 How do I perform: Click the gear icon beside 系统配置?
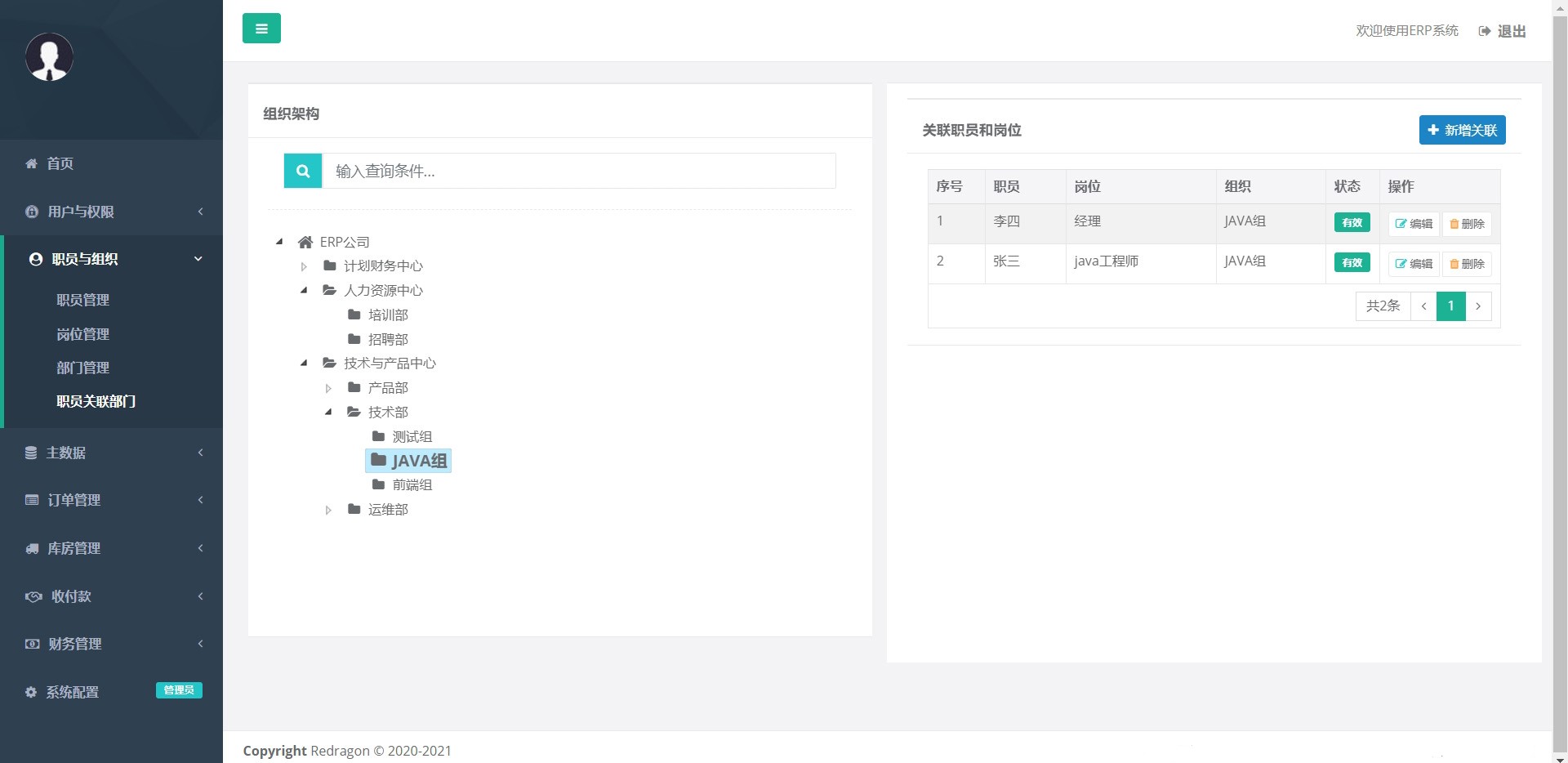pos(31,692)
